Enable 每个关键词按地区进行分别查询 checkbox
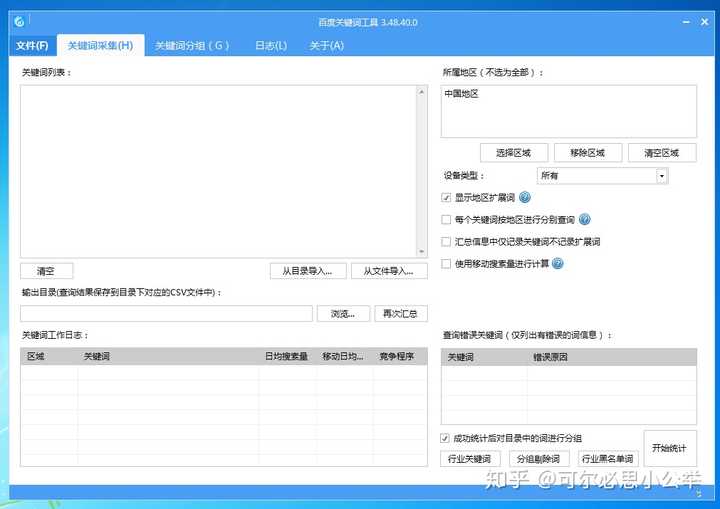This screenshot has height=509, width=720. 446,220
